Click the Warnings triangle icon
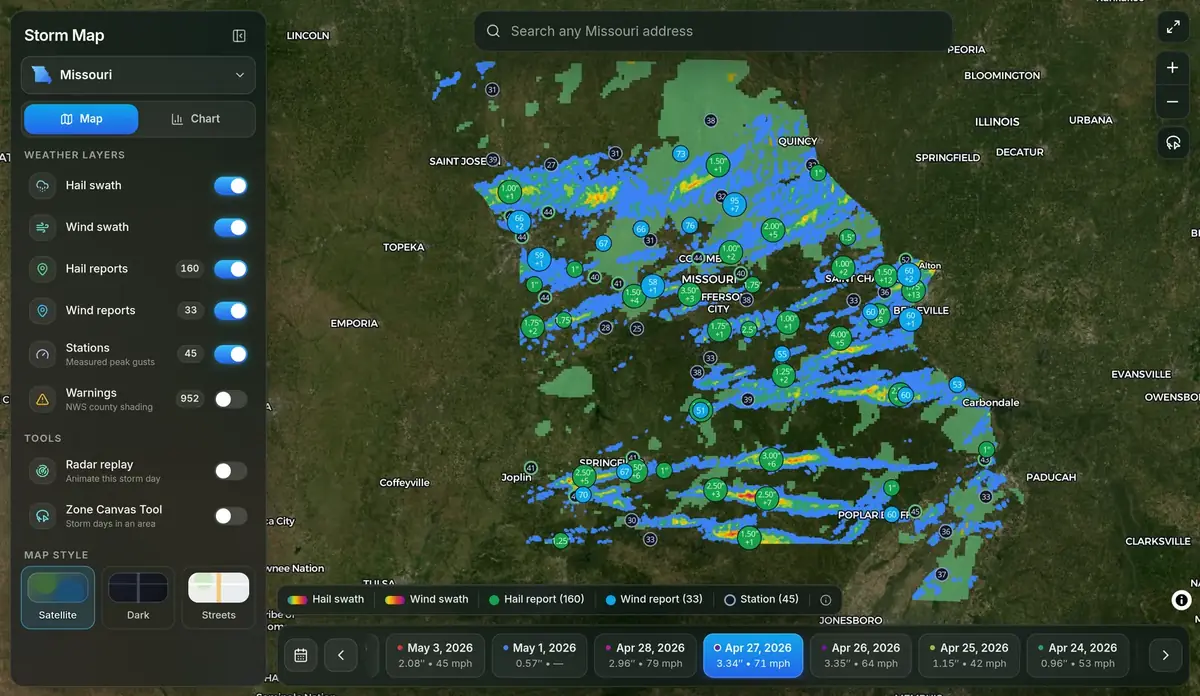 point(42,399)
